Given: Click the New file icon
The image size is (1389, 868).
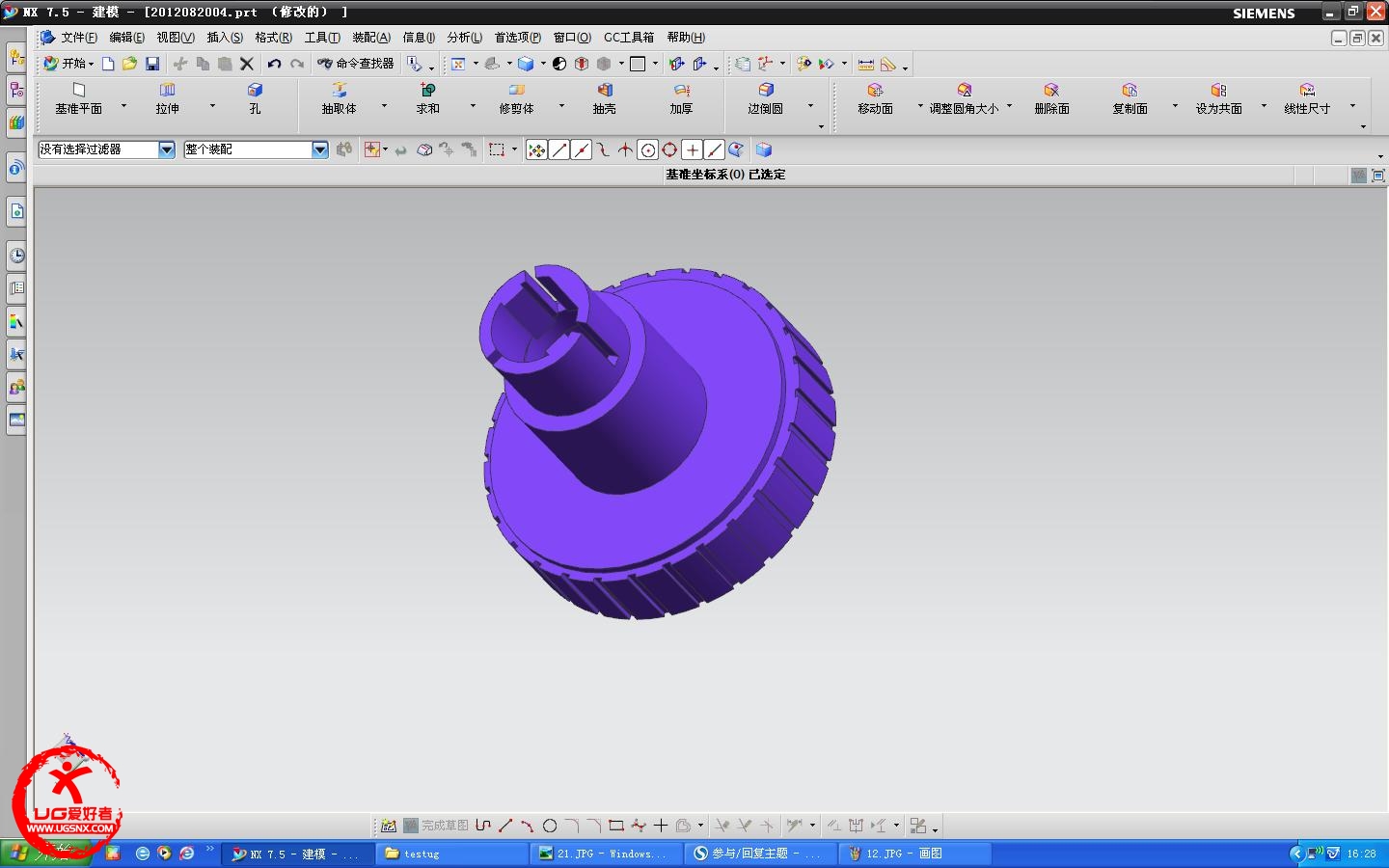Looking at the screenshot, I should [x=108, y=64].
